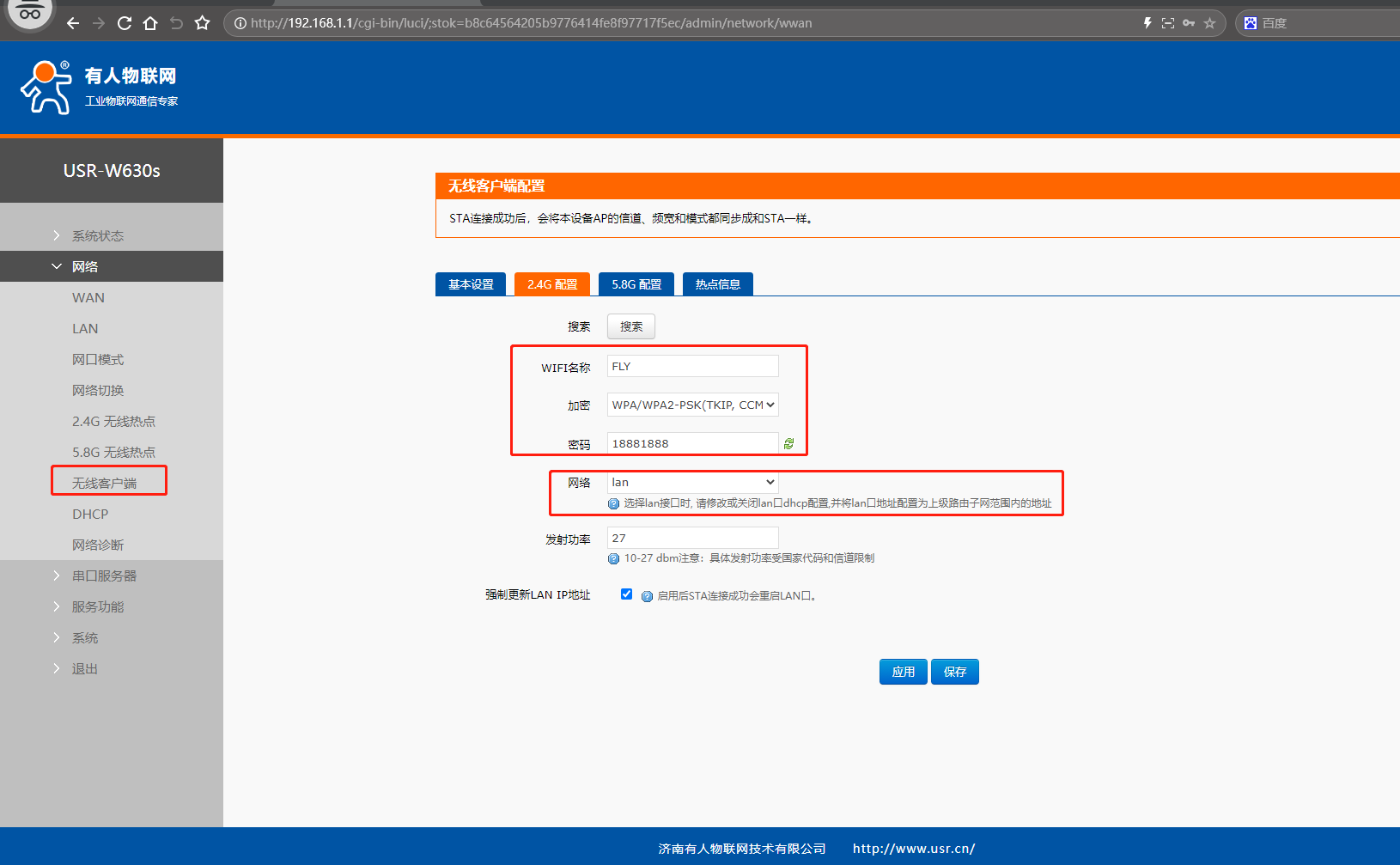Reload the page with the refresh icon
Screen dimensions: 1400x865
[x=125, y=23]
